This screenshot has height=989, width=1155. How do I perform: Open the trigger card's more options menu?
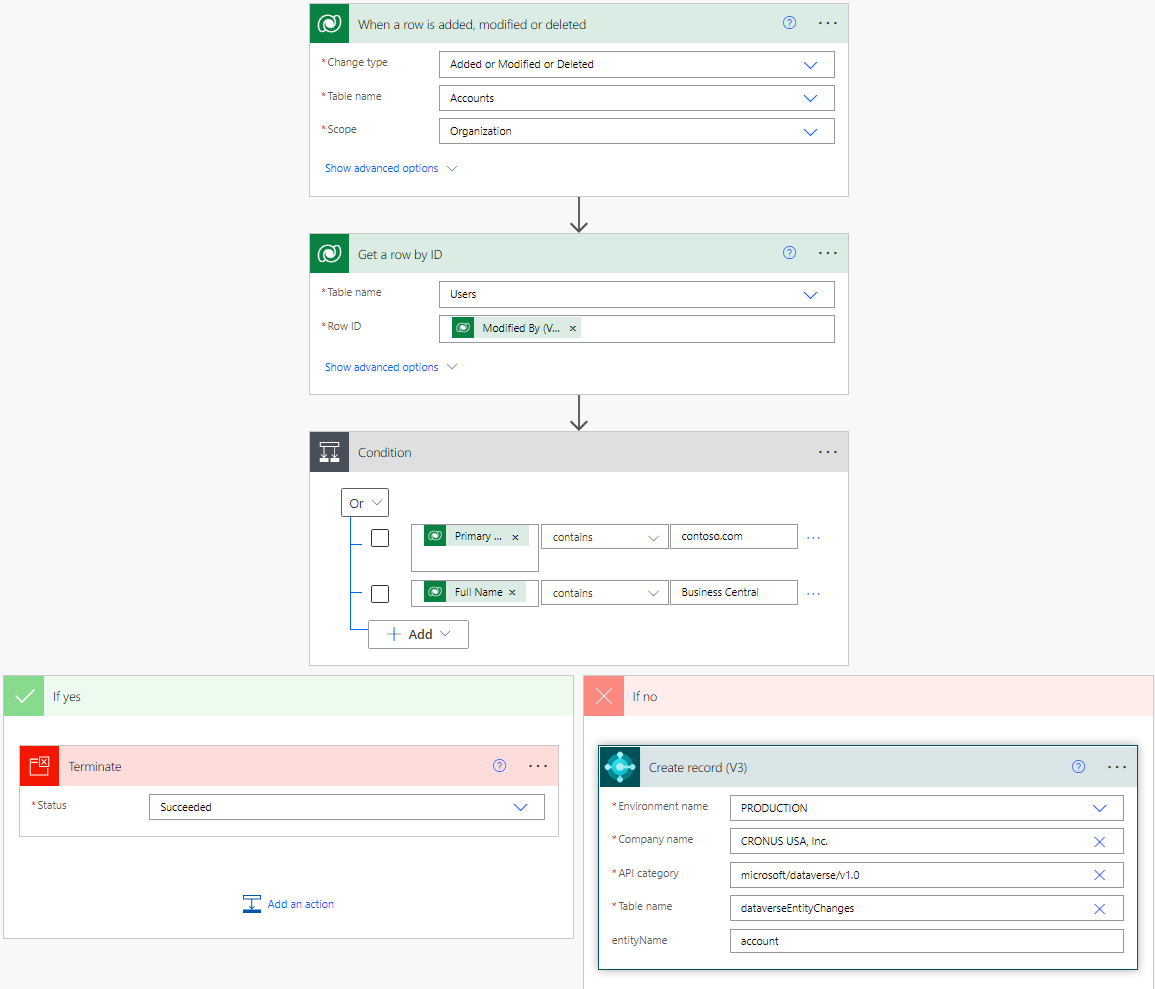point(827,23)
